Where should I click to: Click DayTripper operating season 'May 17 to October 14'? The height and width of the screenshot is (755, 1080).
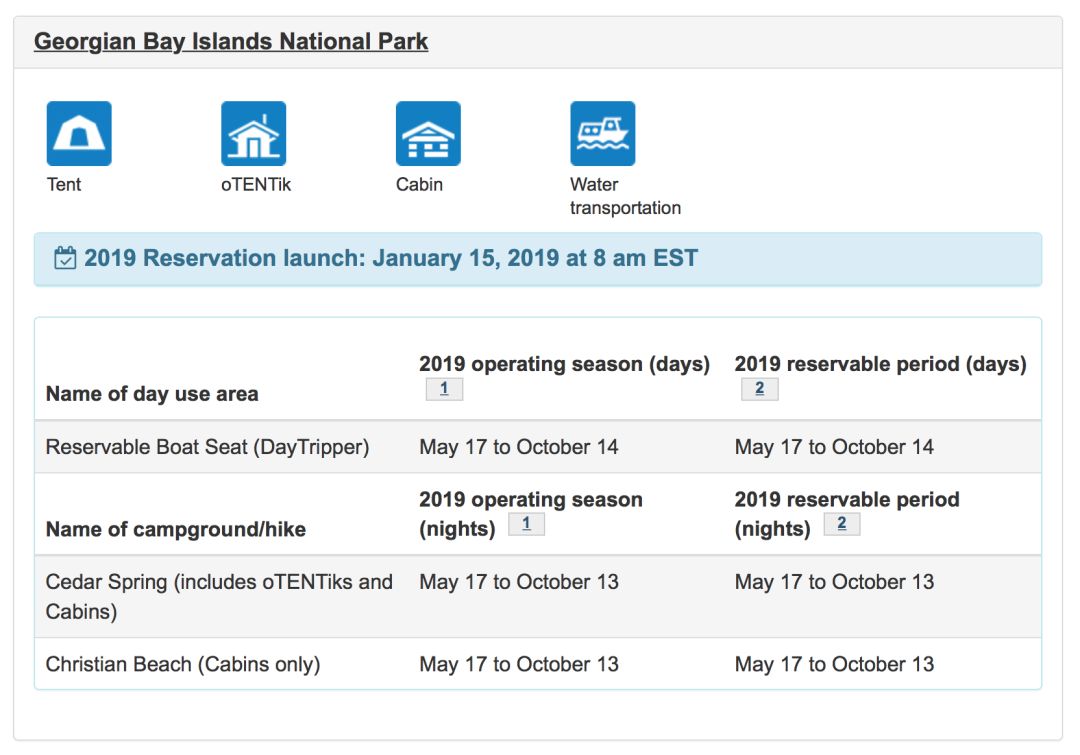pyautogui.click(x=519, y=447)
